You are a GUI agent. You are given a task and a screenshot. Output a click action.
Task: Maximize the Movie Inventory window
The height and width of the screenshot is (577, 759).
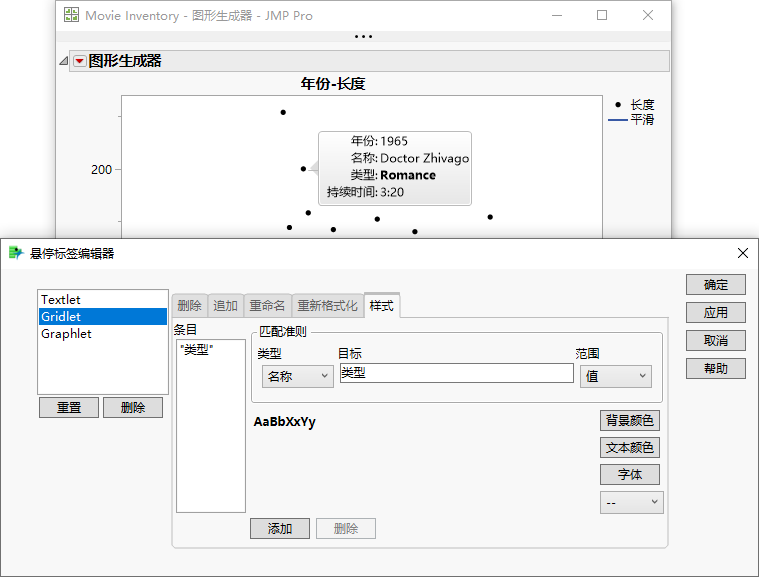(602, 15)
